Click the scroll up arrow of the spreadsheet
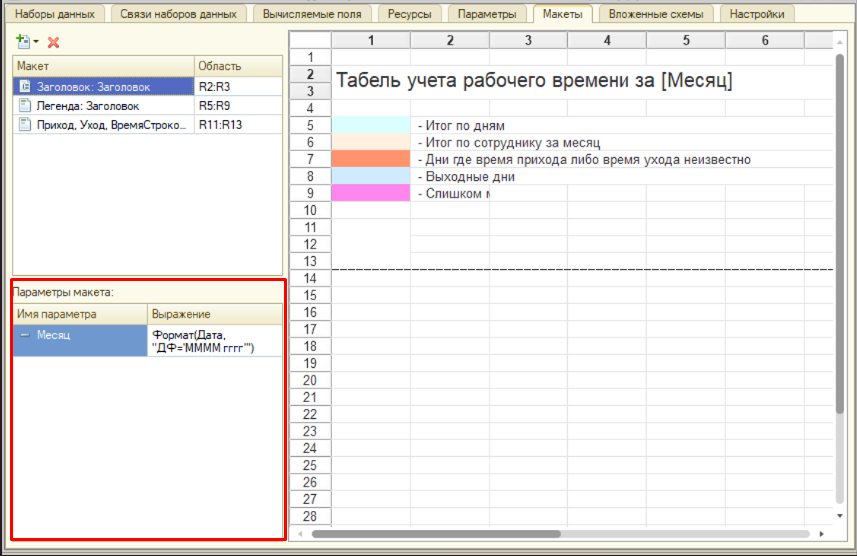This screenshot has height=556, width=857. [x=840, y=42]
